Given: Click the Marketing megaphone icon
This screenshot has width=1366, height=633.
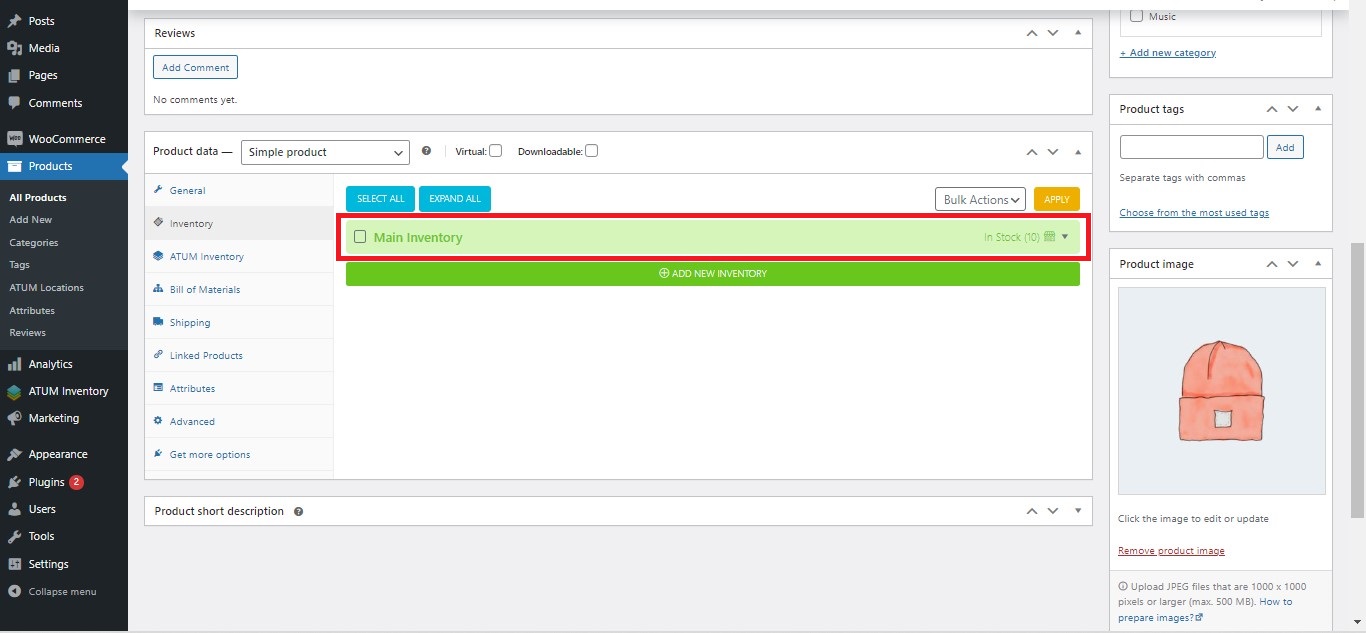Looking at the screenshot, I should 14,418.
